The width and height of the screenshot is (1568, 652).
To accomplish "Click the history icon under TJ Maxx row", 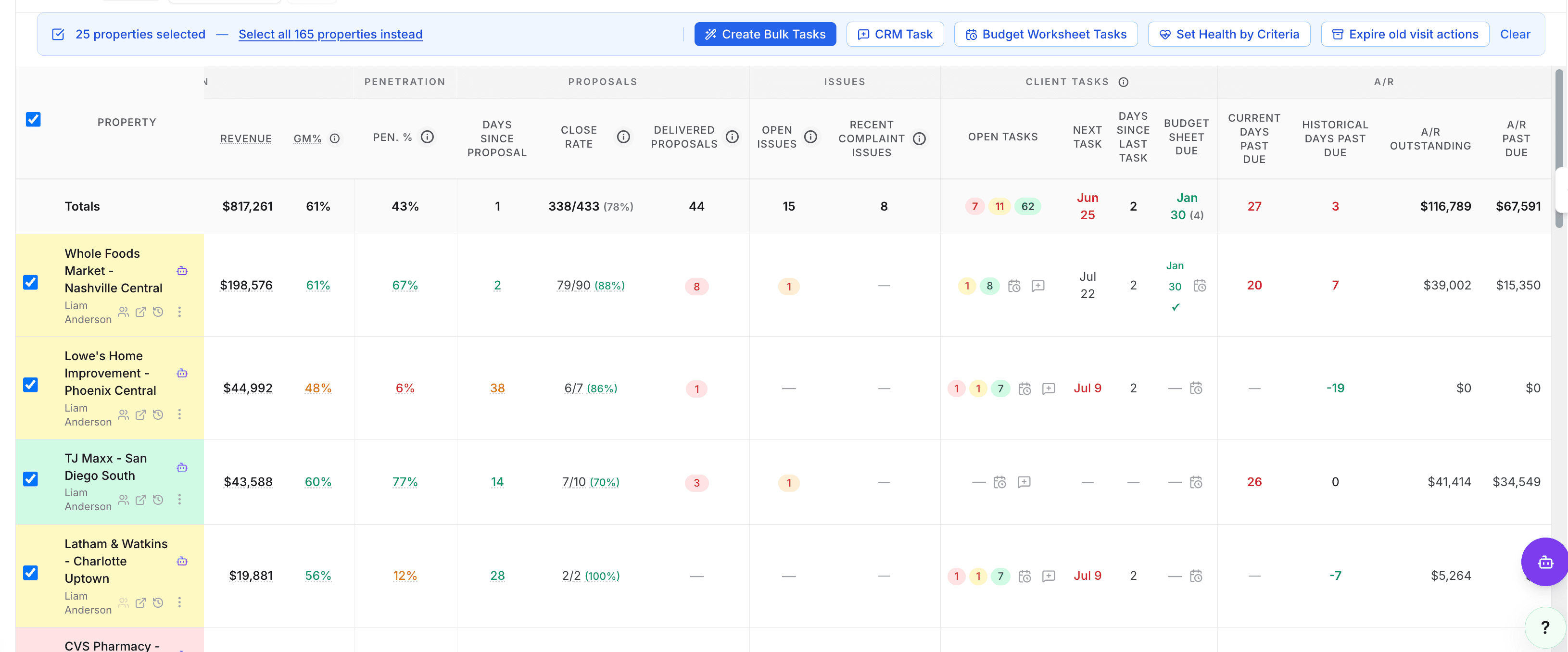I will click(x=158, y=500).
